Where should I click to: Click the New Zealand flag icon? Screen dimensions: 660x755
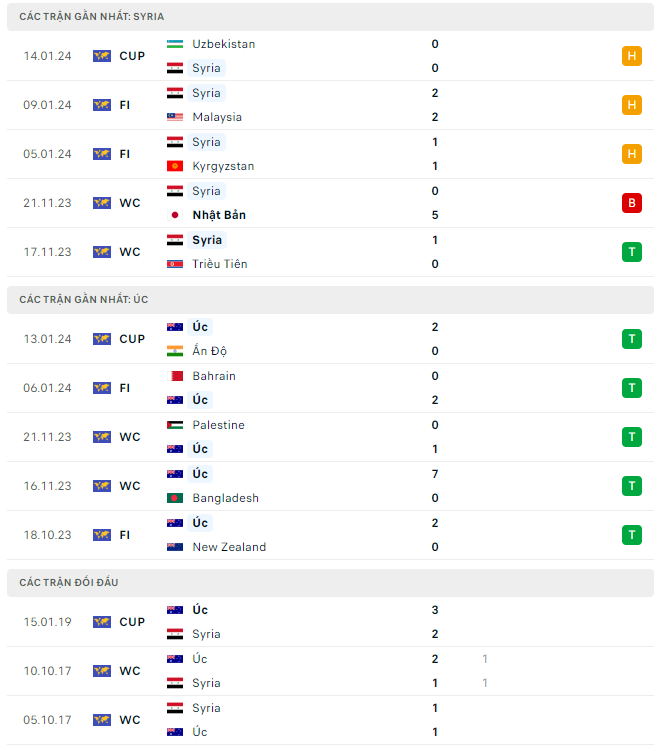175,547
